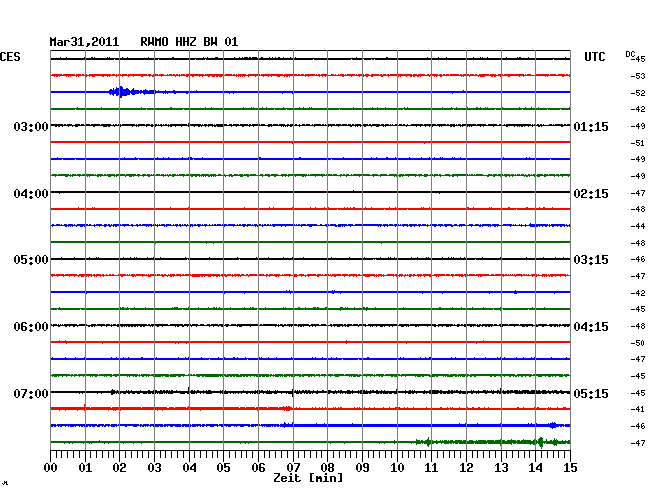Click the 11 minute tick label

pos(431,468)
